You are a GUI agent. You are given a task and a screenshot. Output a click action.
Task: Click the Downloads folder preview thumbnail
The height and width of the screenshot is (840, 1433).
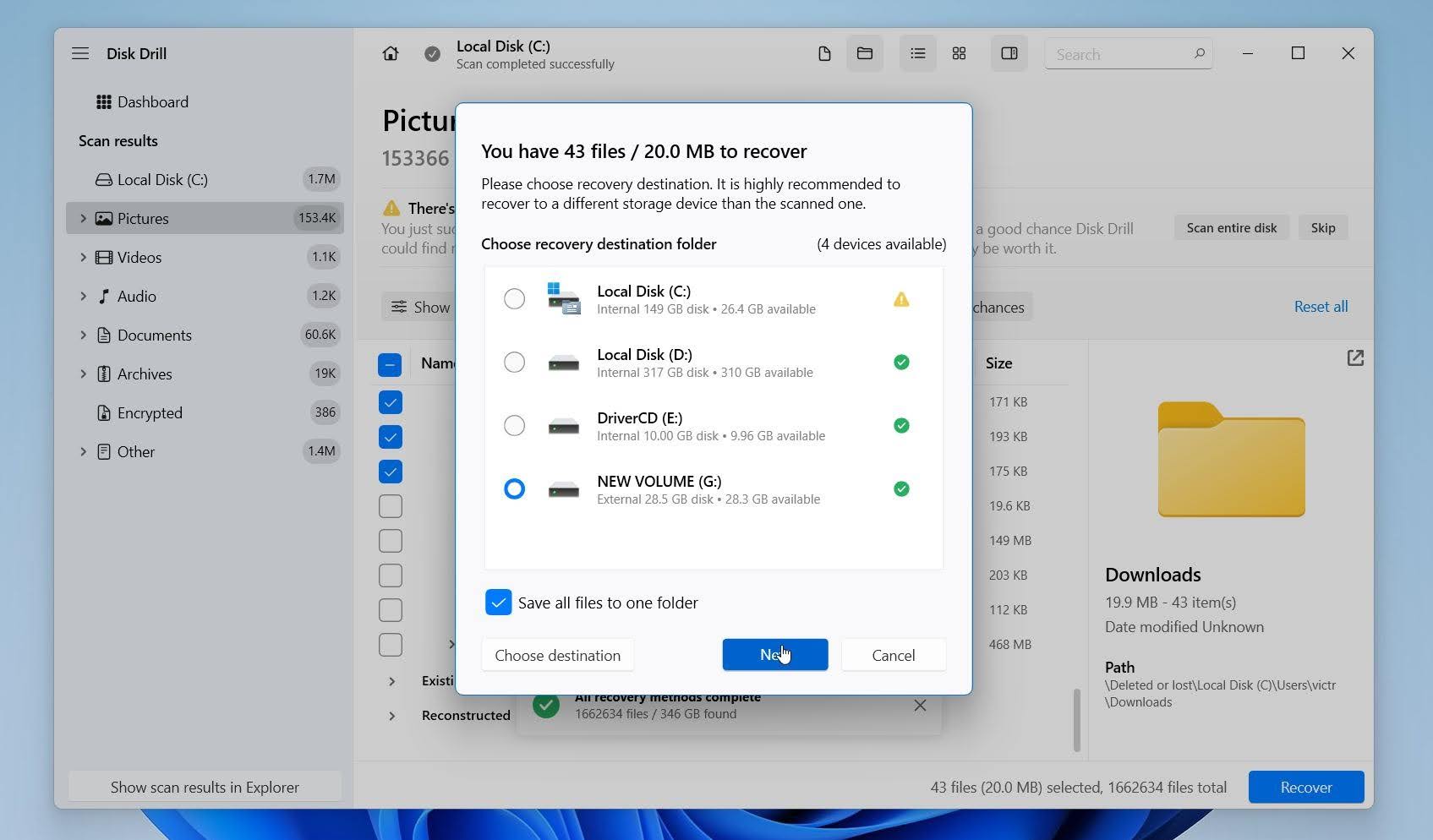(1231, 459)
